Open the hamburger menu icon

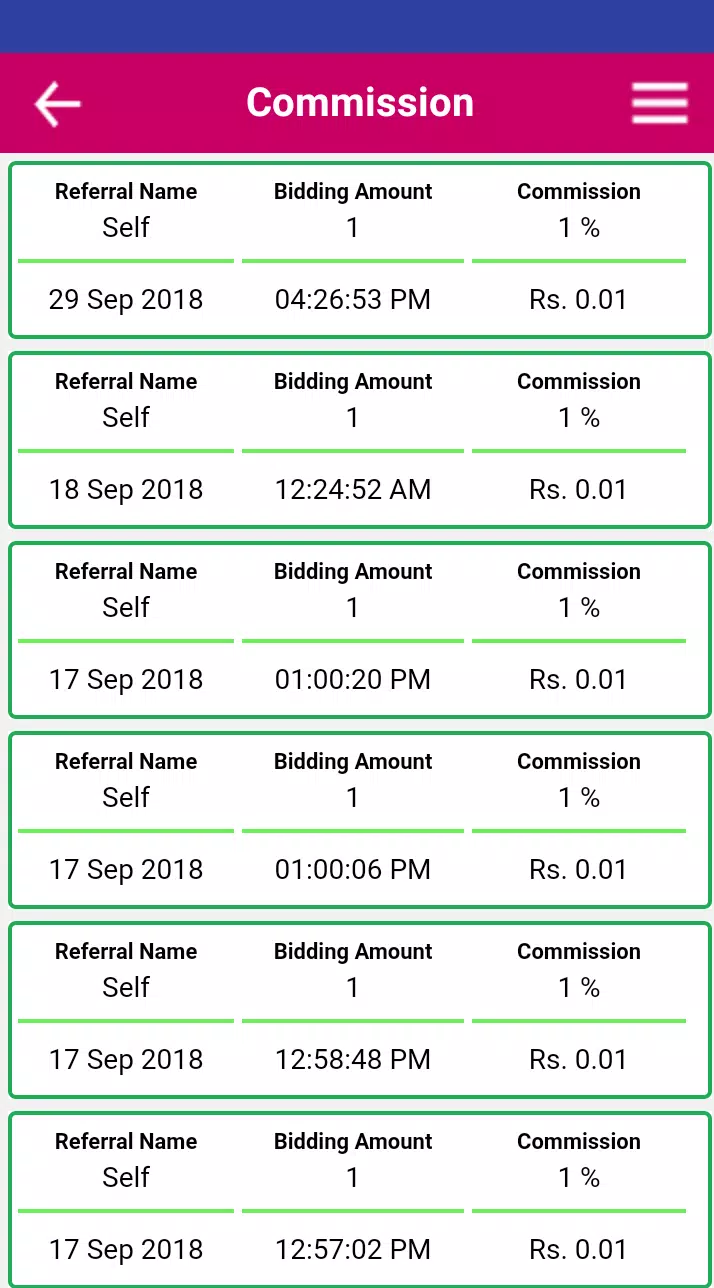(659, 103)
